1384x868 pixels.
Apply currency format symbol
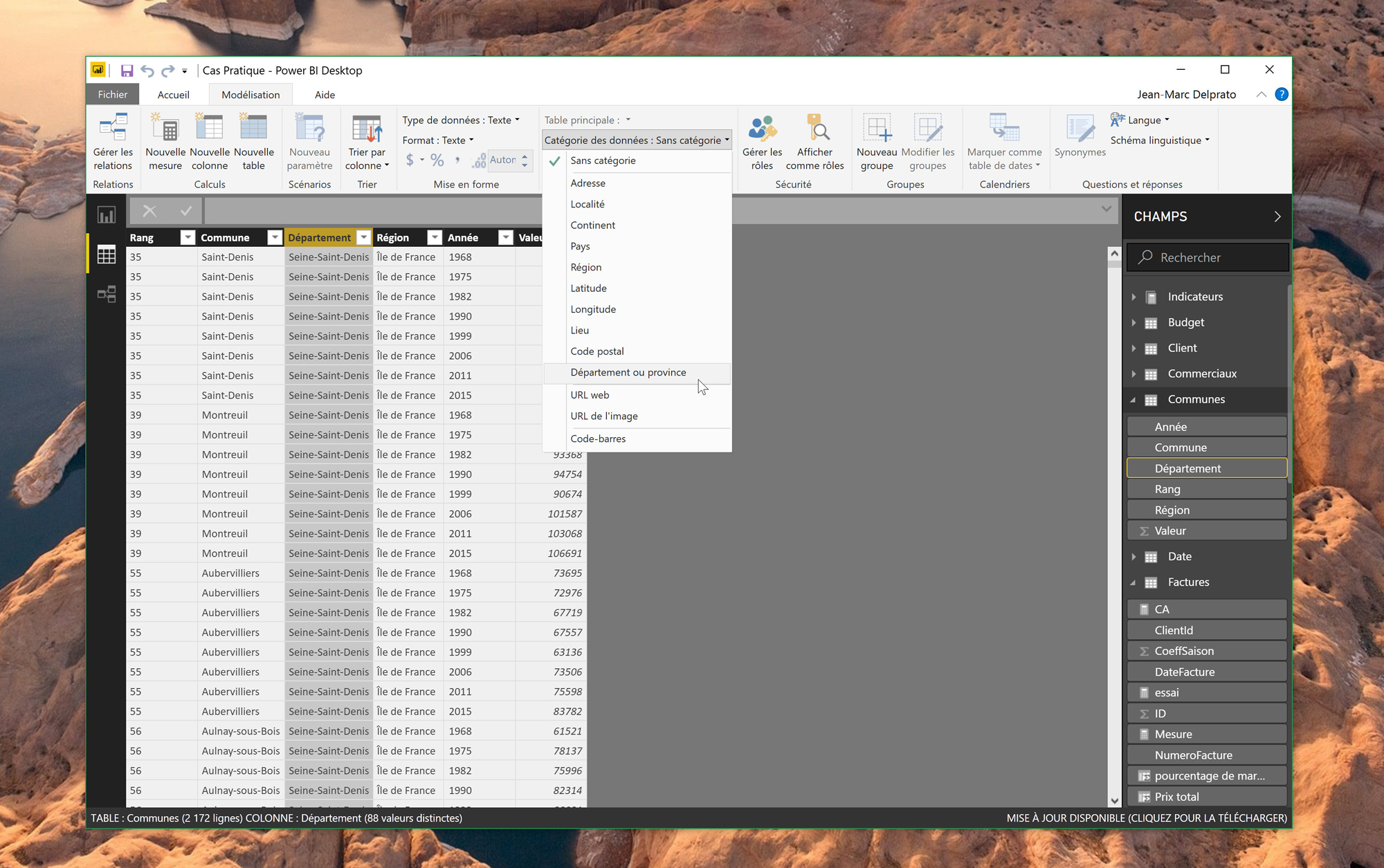point(410,160)
